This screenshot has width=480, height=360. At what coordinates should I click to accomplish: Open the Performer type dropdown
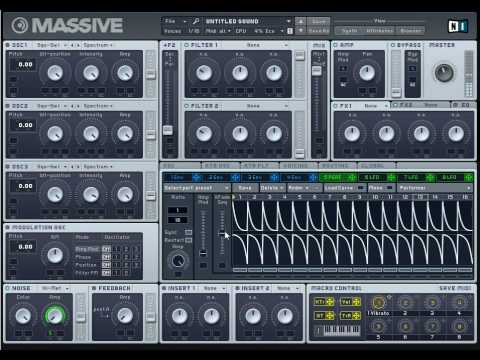435,188
